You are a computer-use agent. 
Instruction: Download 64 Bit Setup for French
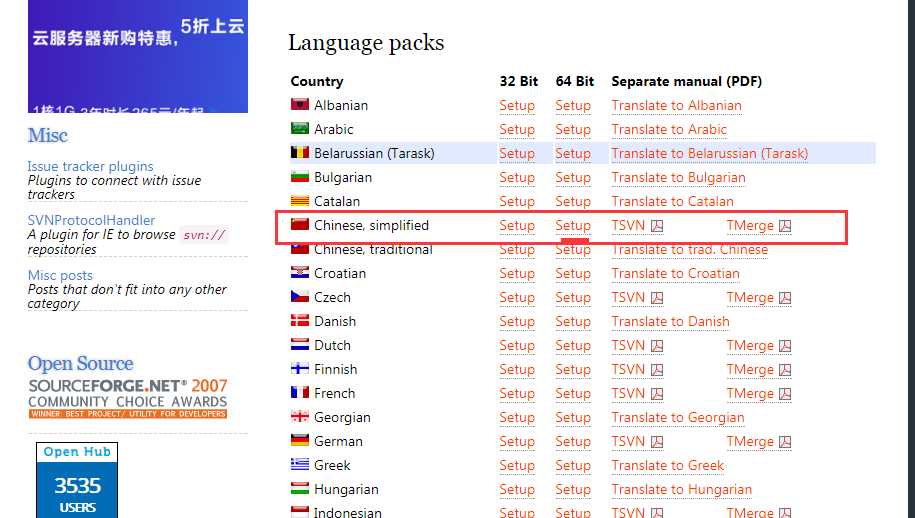572,393
